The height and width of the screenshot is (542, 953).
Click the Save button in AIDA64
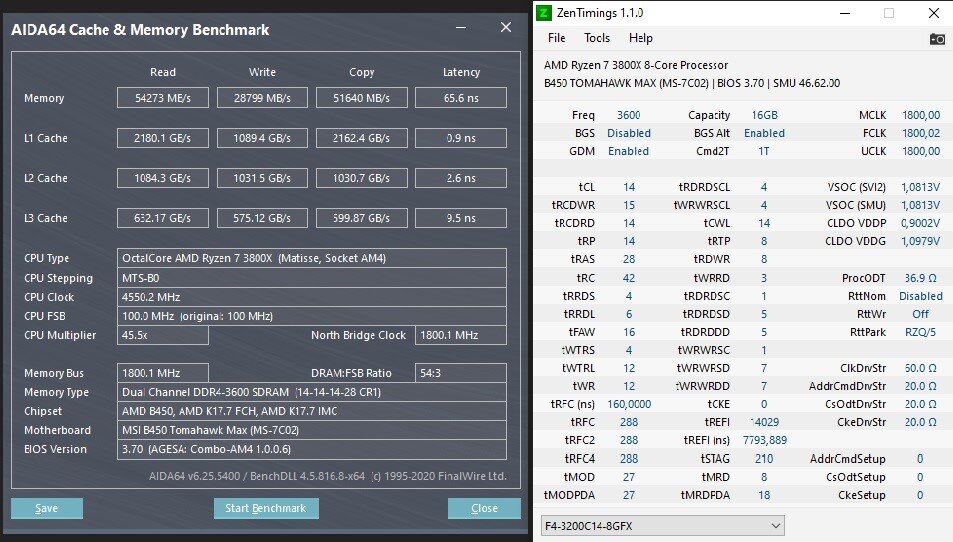(x=47, y=509)
